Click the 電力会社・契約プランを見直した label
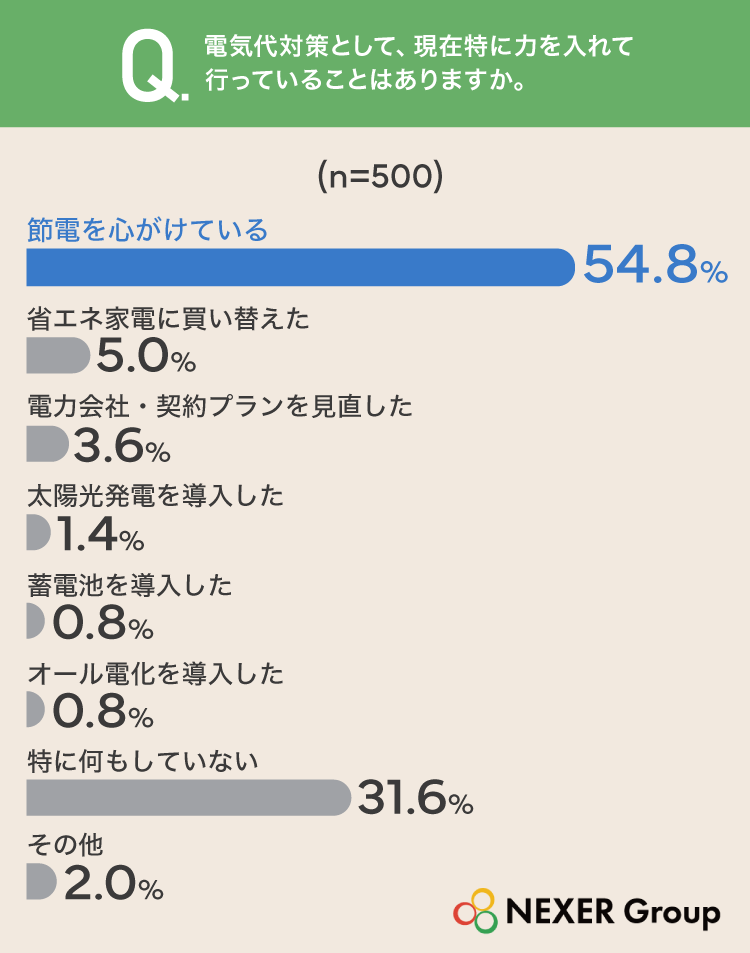The image size is (750, 953). point(220,407)
